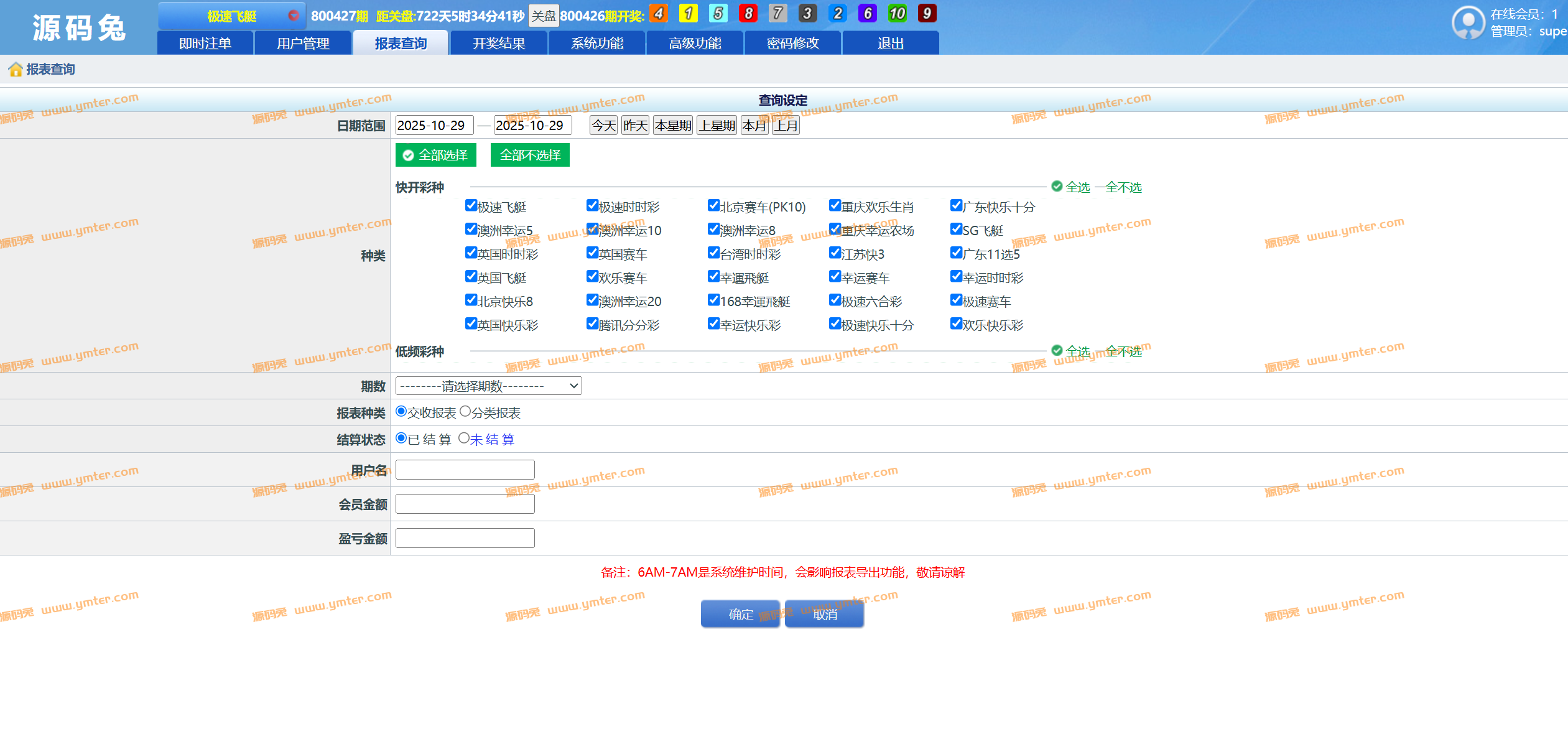Click the yellow number 1 lottery ball

[x=688, y=14]
